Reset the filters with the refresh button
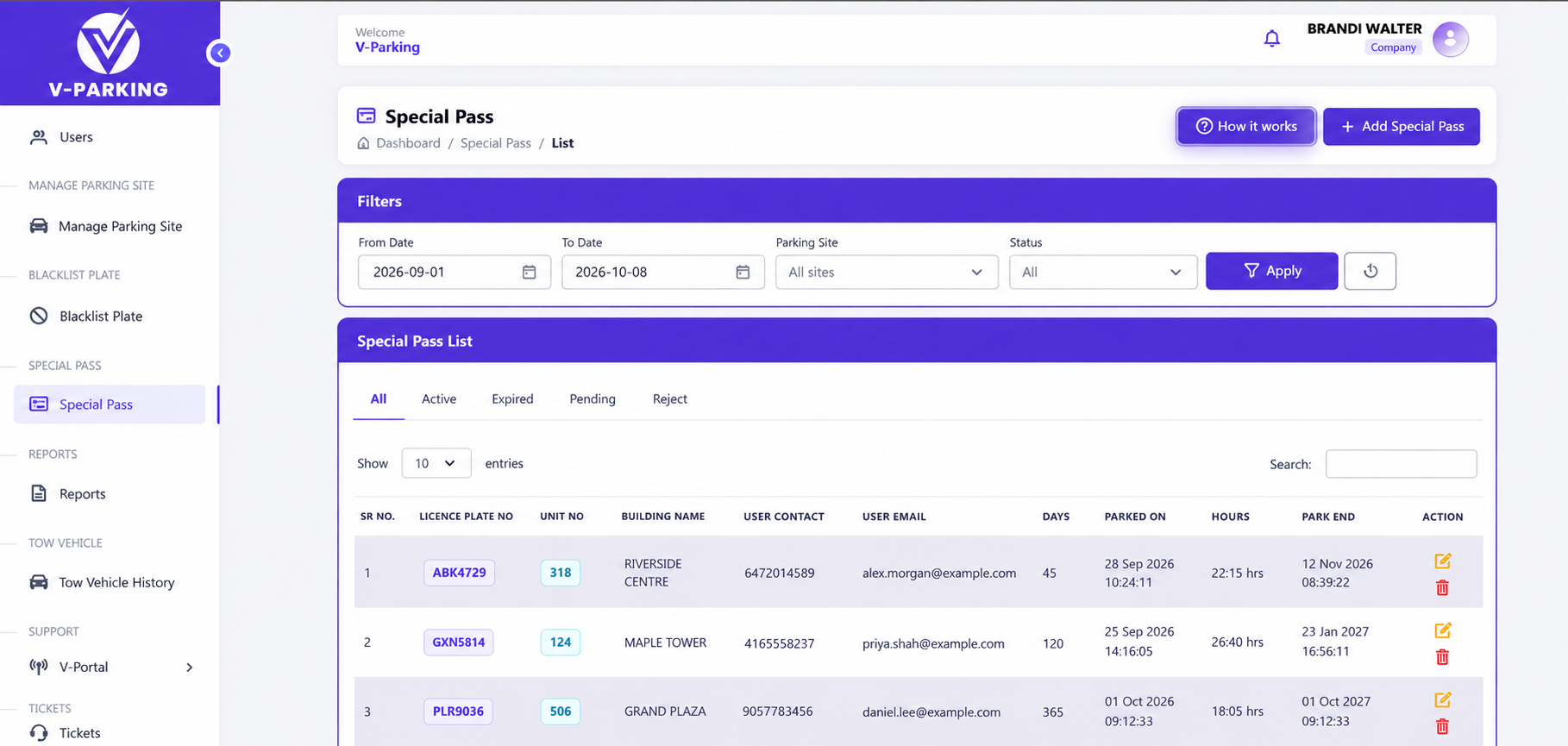The height and width of the screenshot is (746, 1568). click(1370, 271)
